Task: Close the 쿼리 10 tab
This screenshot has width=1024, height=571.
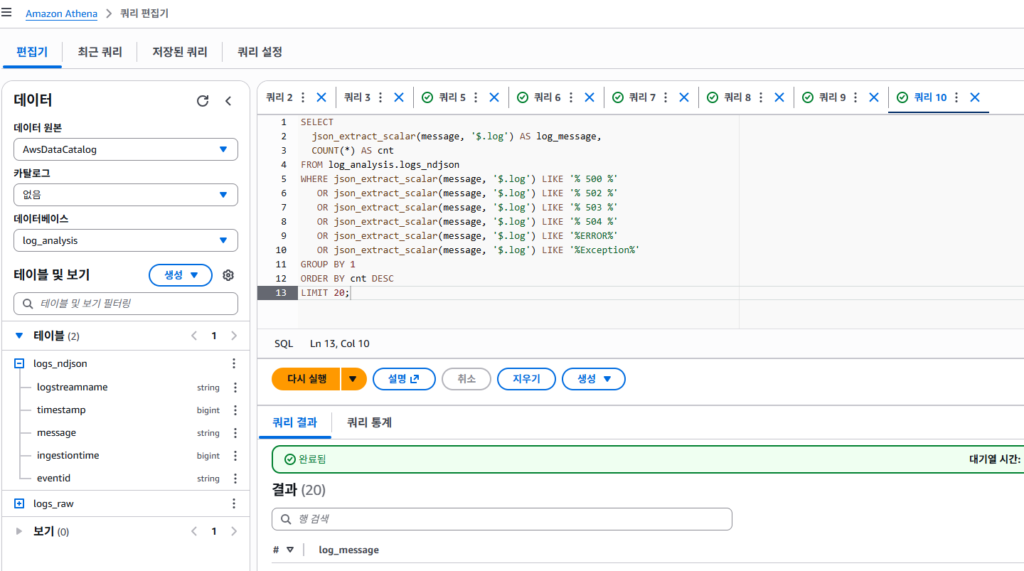Action: 974,97
